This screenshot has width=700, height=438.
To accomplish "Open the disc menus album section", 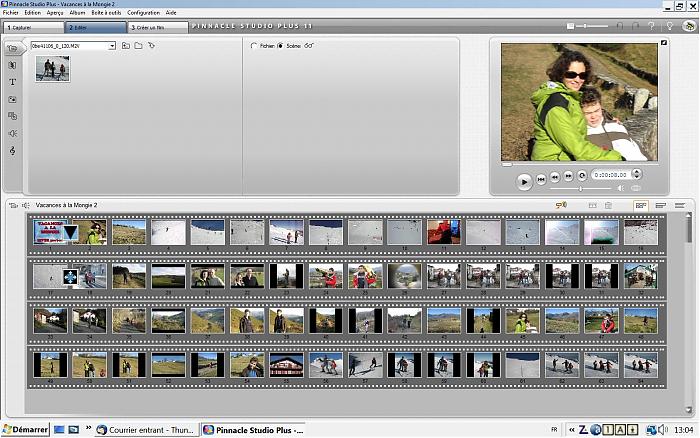I will point(12,116).
